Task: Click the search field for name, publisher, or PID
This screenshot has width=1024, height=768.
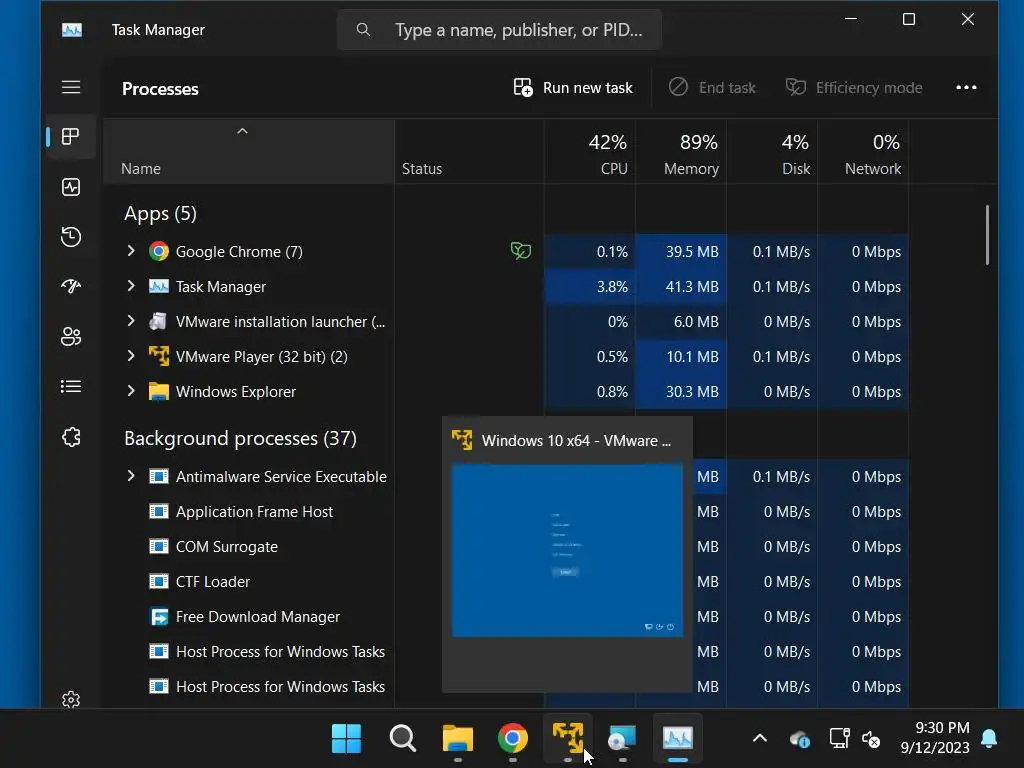Action: [x=500, y=29]
